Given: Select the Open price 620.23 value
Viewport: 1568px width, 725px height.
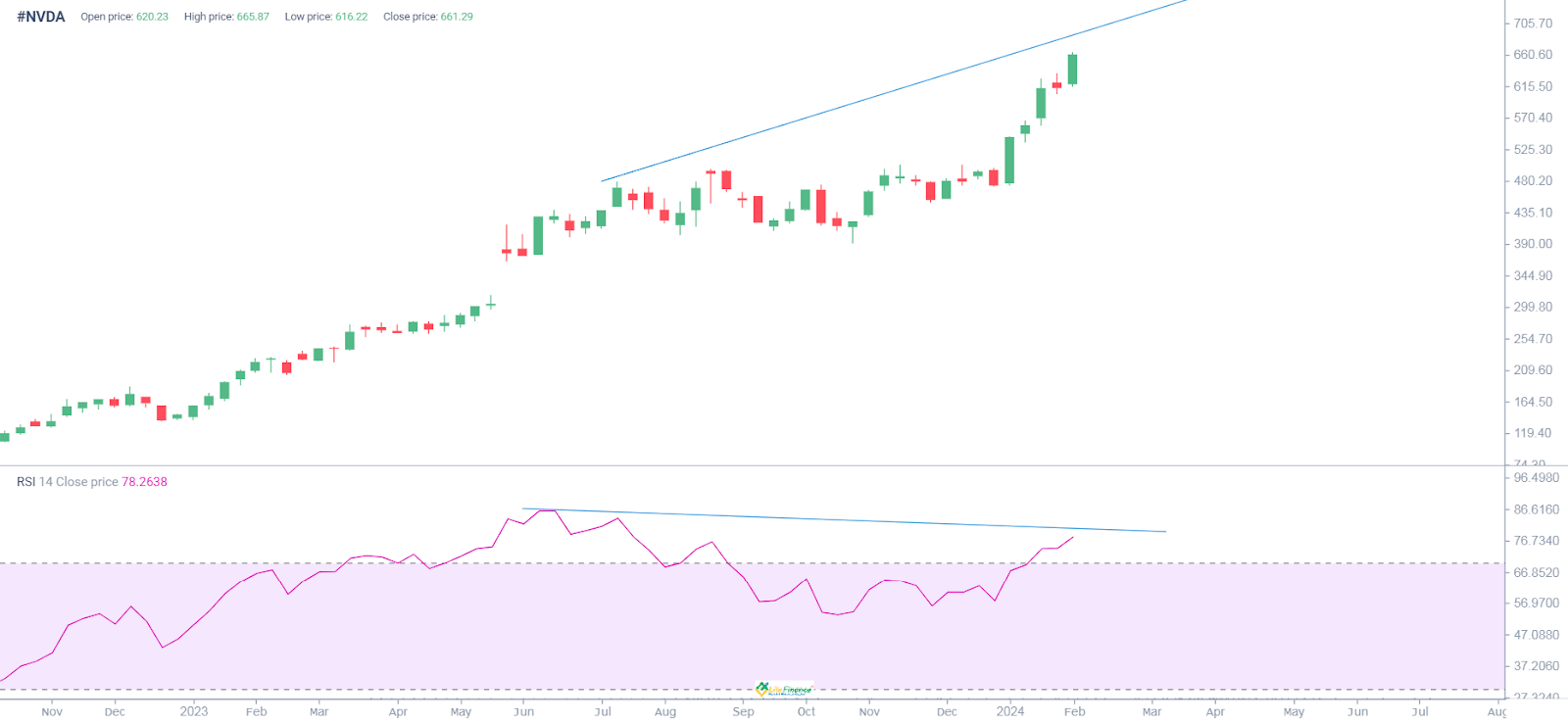Looking at the screenshot, I should pyautogui.click(x=152, y=17).
